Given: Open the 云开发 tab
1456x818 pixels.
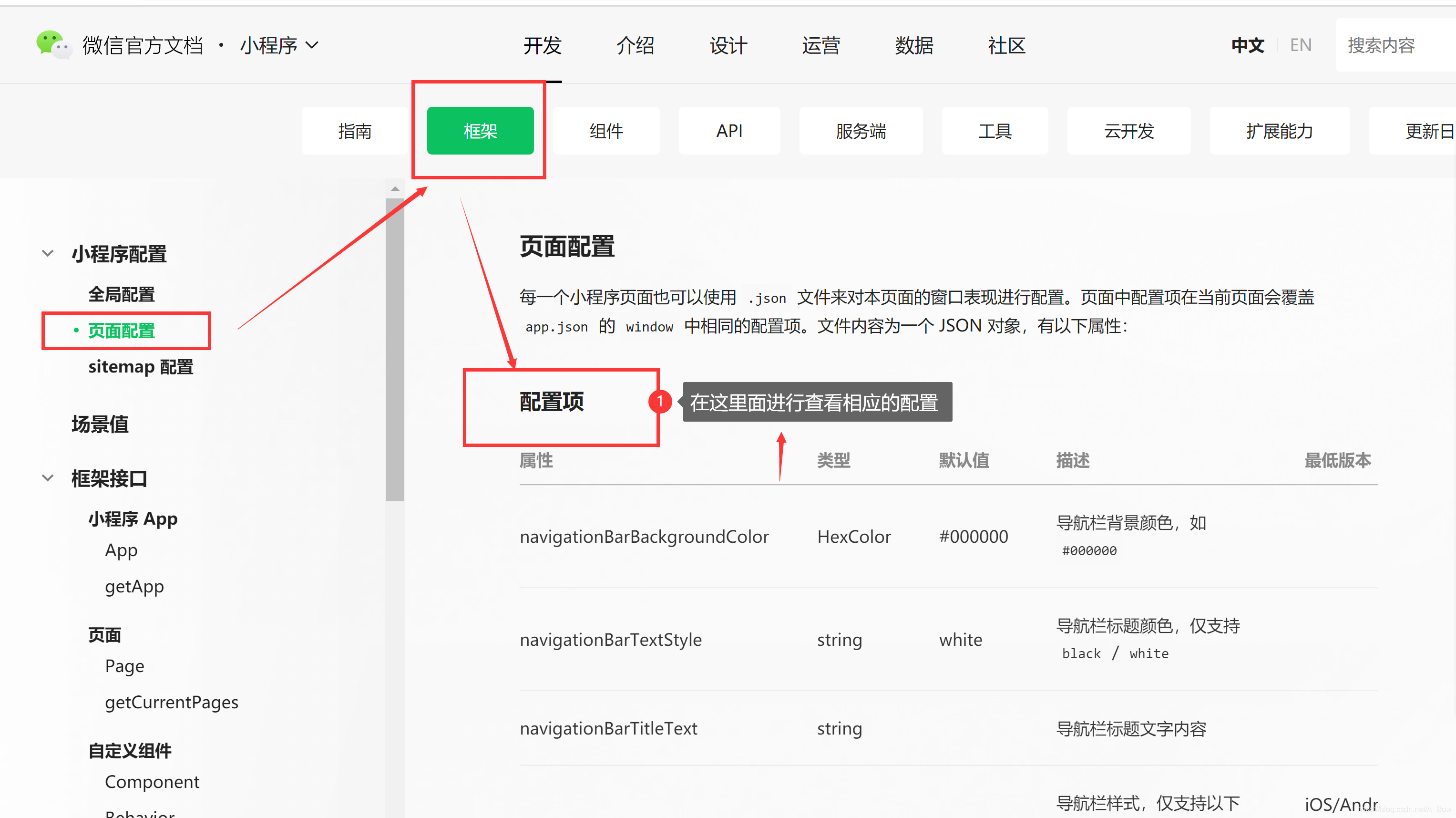Looking at the screenshot, I should coord(1129,131).
